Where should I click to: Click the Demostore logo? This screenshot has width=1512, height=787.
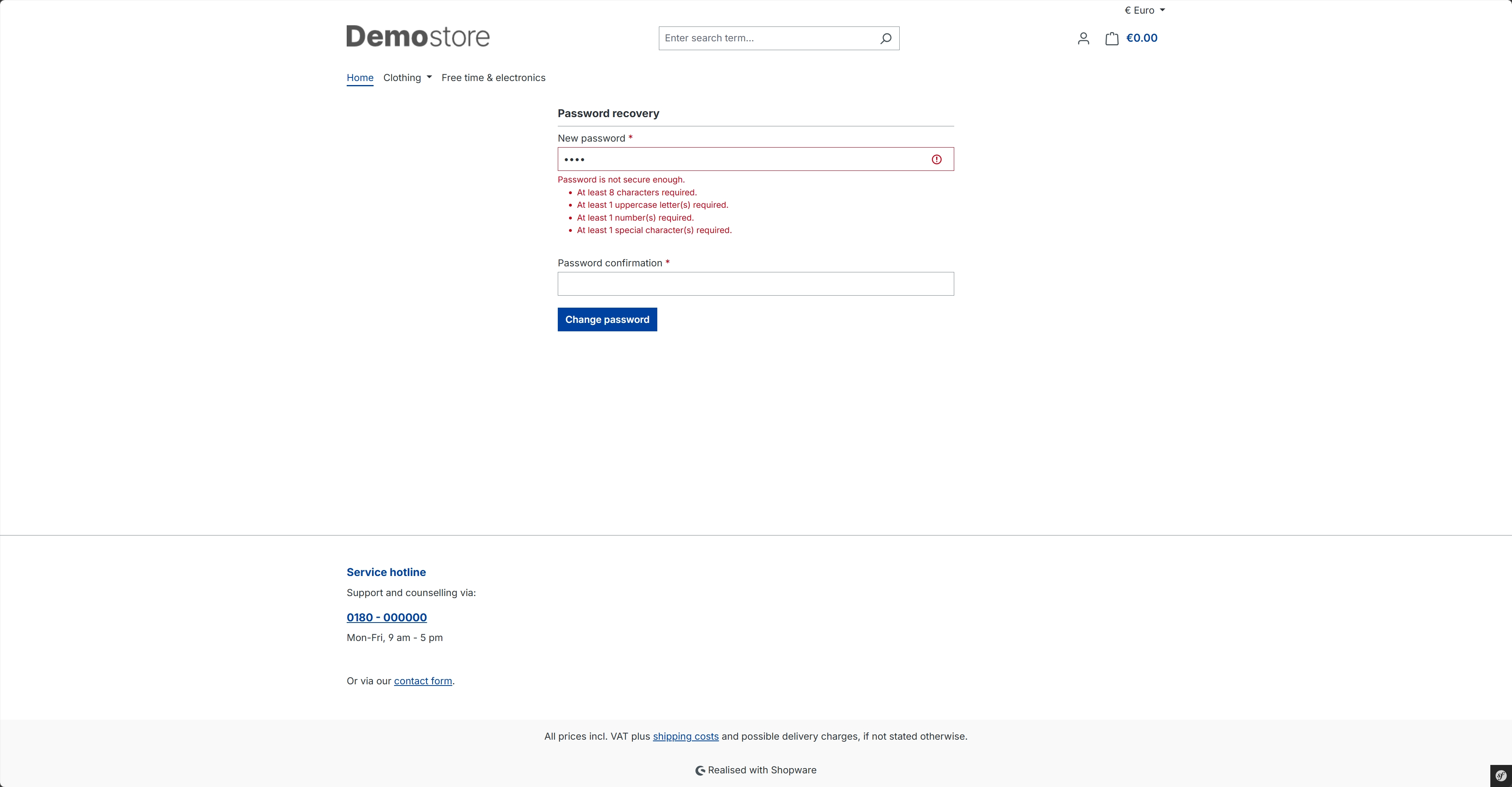tap(418, 37)
